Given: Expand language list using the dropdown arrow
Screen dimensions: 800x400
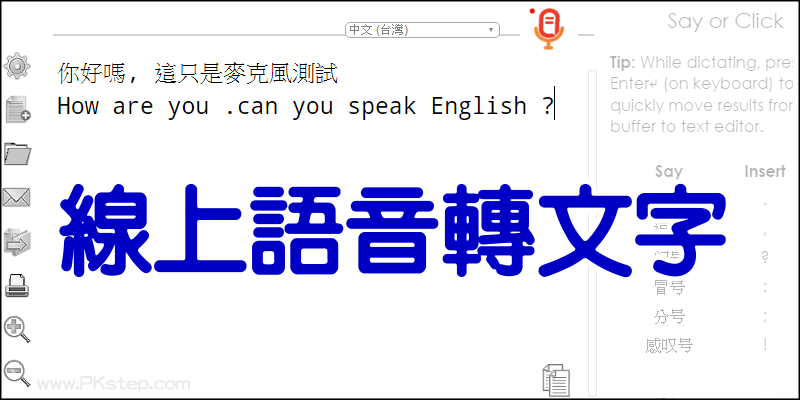Looking at the screenshot, I should (x=491, y=30).
